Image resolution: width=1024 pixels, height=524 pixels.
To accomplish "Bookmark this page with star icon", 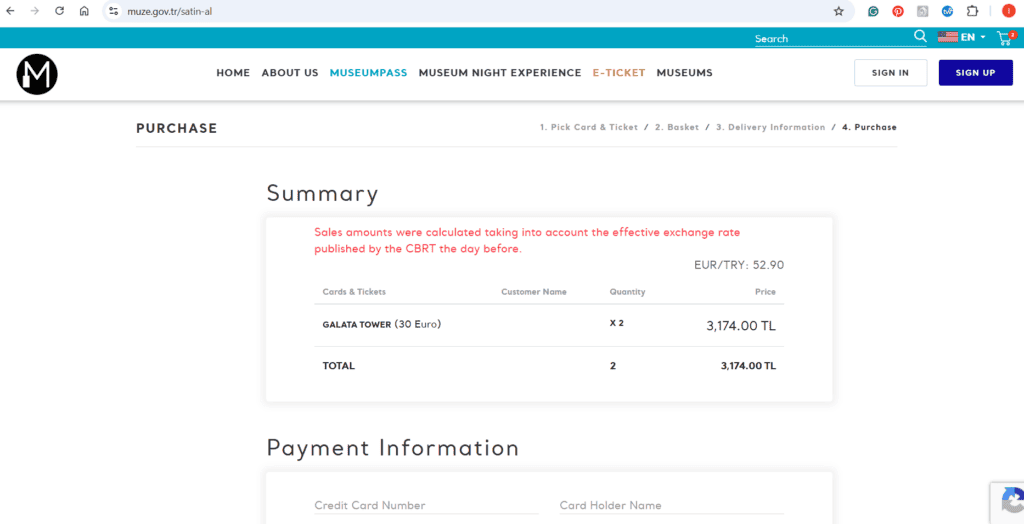I will [839, 11].
